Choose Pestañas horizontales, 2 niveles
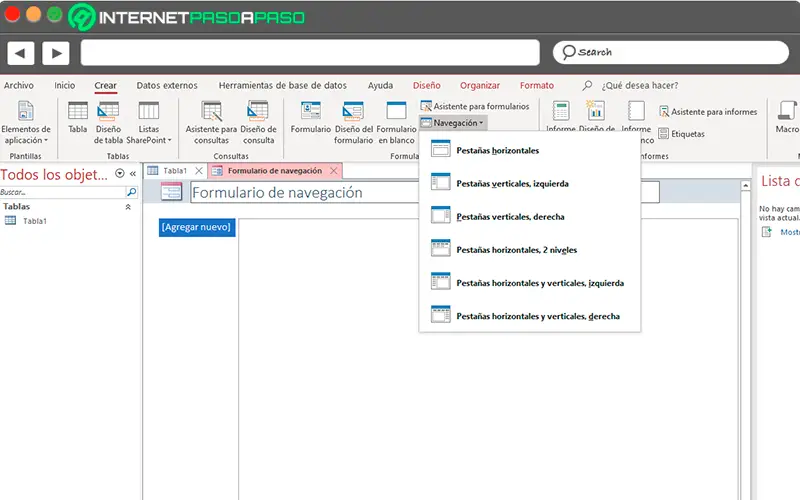 530,249
